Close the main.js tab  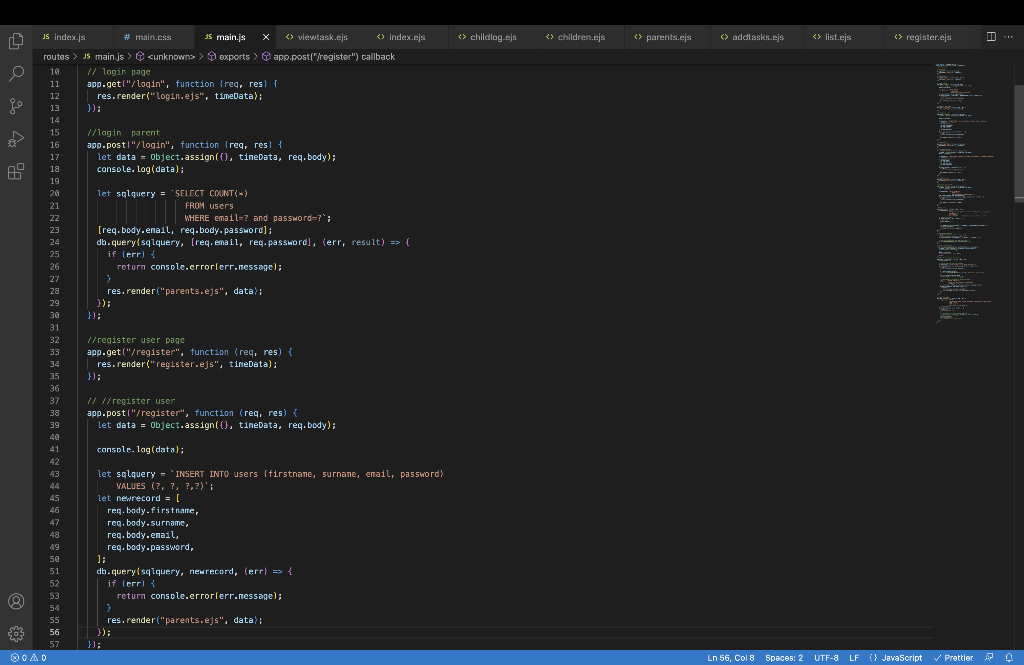pyautogui.click(x=265, y=37)
